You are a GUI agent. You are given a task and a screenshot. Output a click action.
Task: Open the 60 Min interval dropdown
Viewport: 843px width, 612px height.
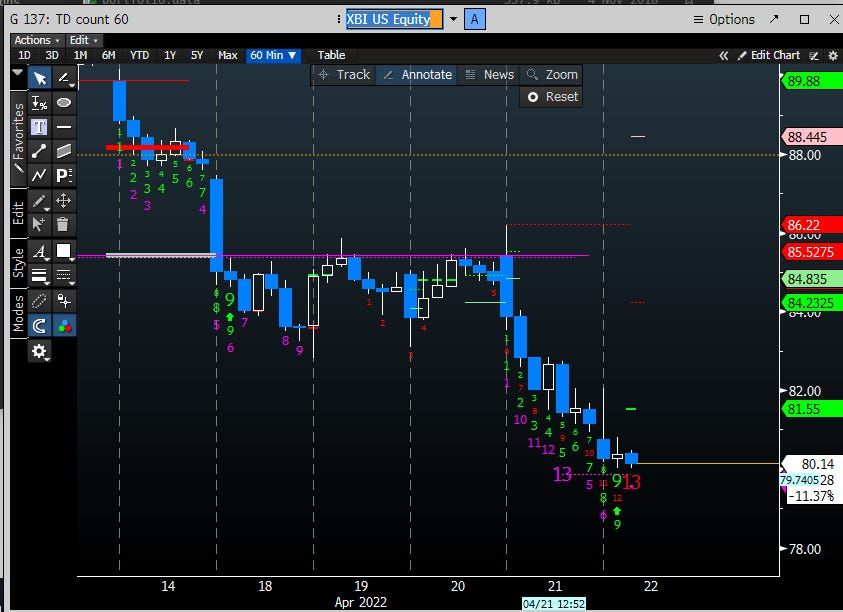click(273, 55)
